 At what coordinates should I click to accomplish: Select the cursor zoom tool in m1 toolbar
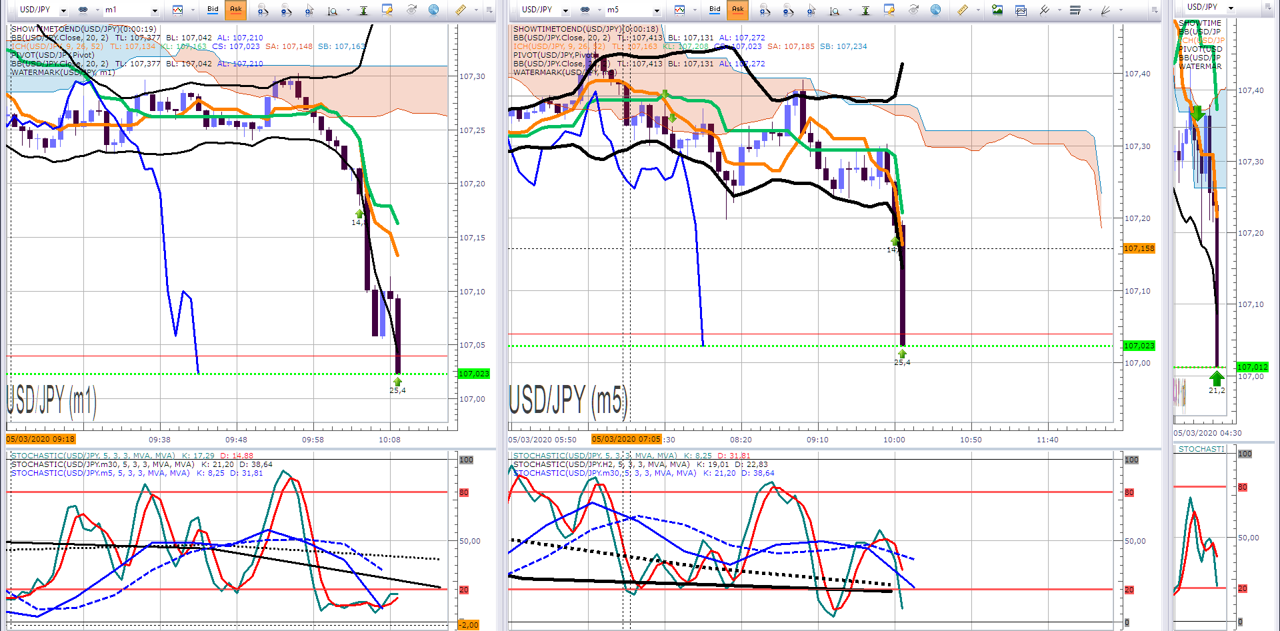click(310, 9)
